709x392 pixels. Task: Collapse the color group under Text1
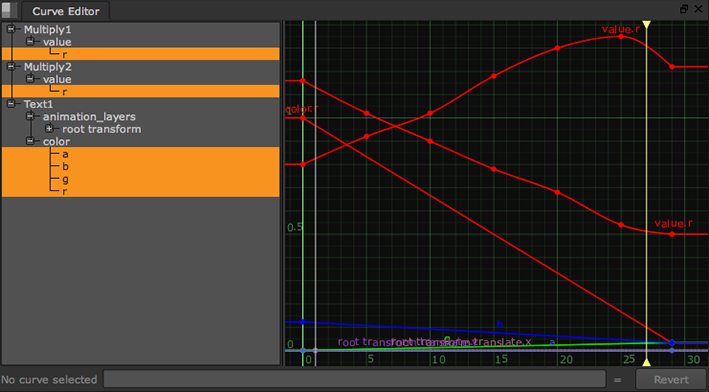pos(30,142)
